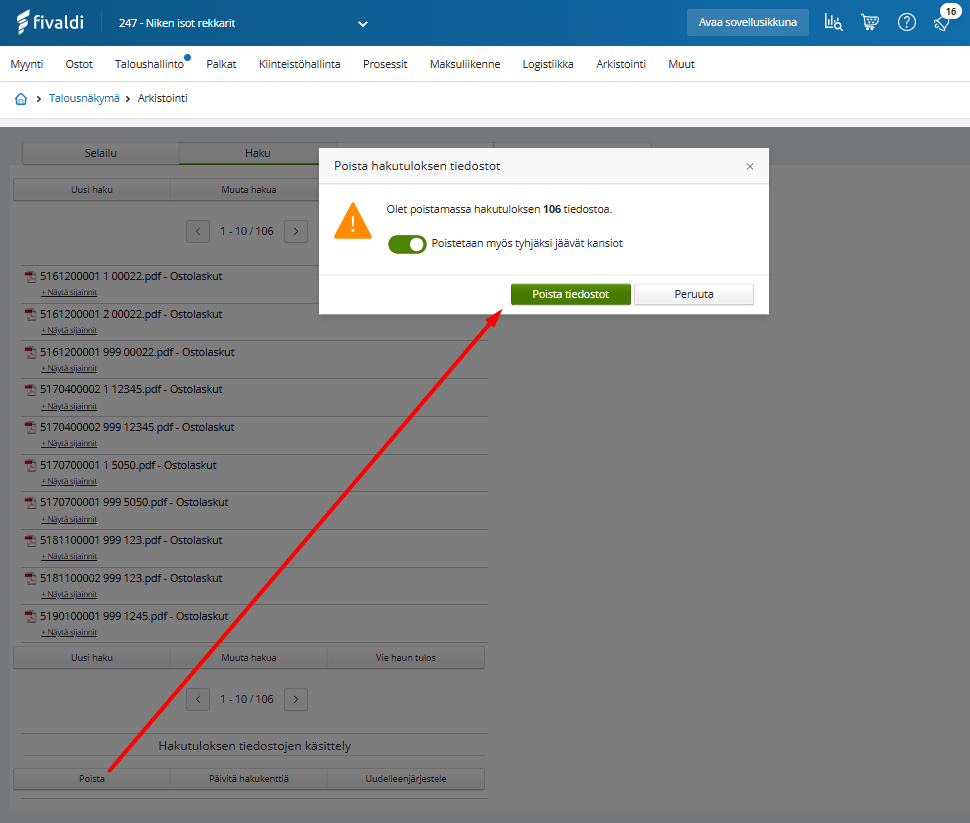Expand locations for 5161200001 2 00022.pdf
The height and width of the screenshot is (823, 970).
coord(69,330)
